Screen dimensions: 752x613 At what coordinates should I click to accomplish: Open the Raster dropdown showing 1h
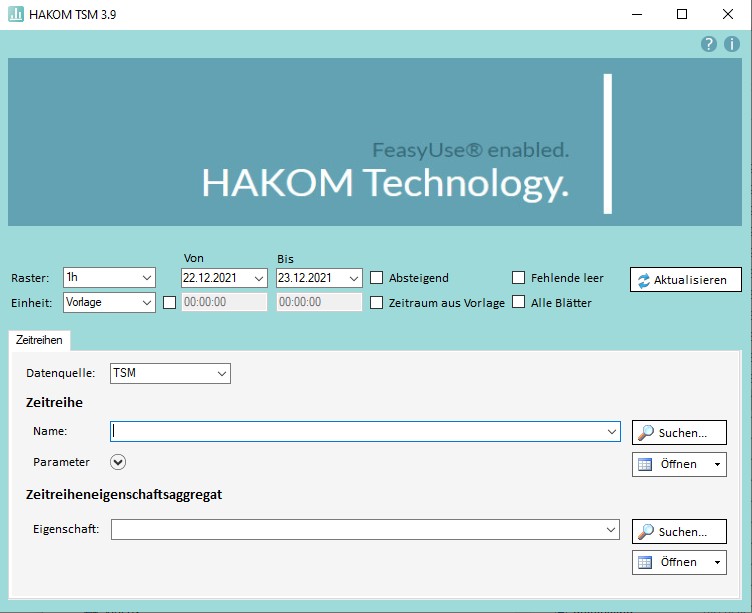(x=109, y=278)
